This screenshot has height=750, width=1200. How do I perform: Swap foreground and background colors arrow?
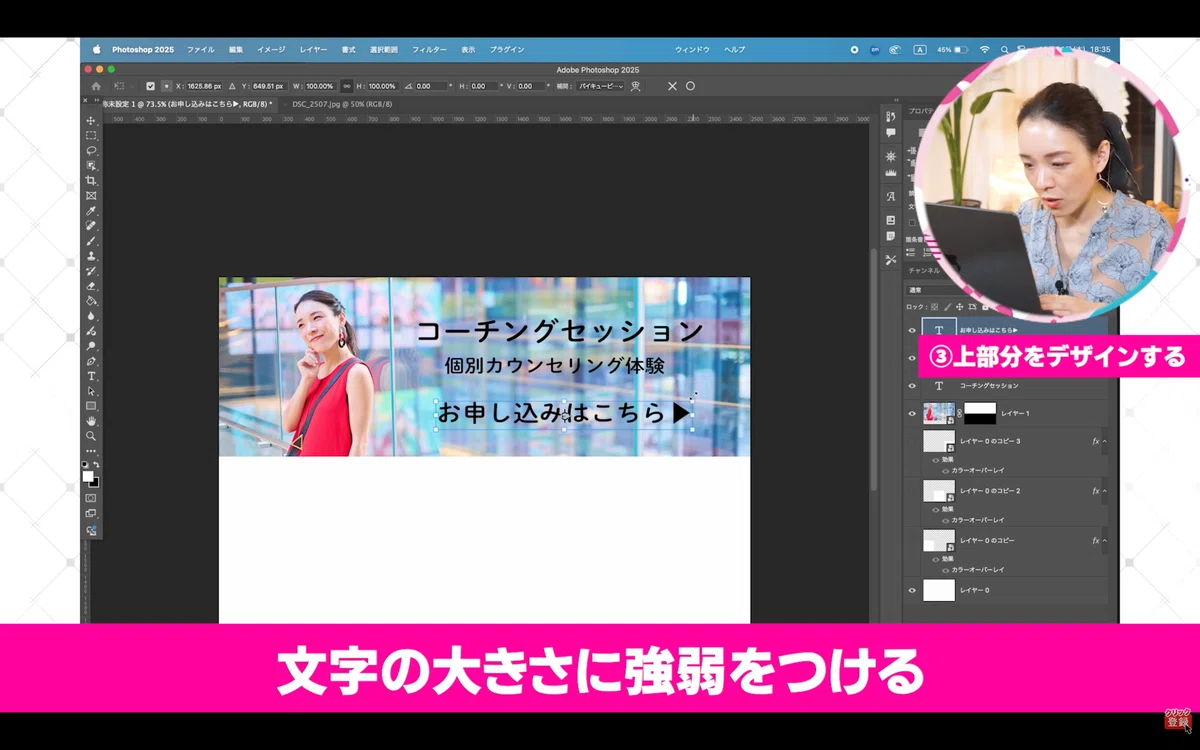tap(97, 466)
